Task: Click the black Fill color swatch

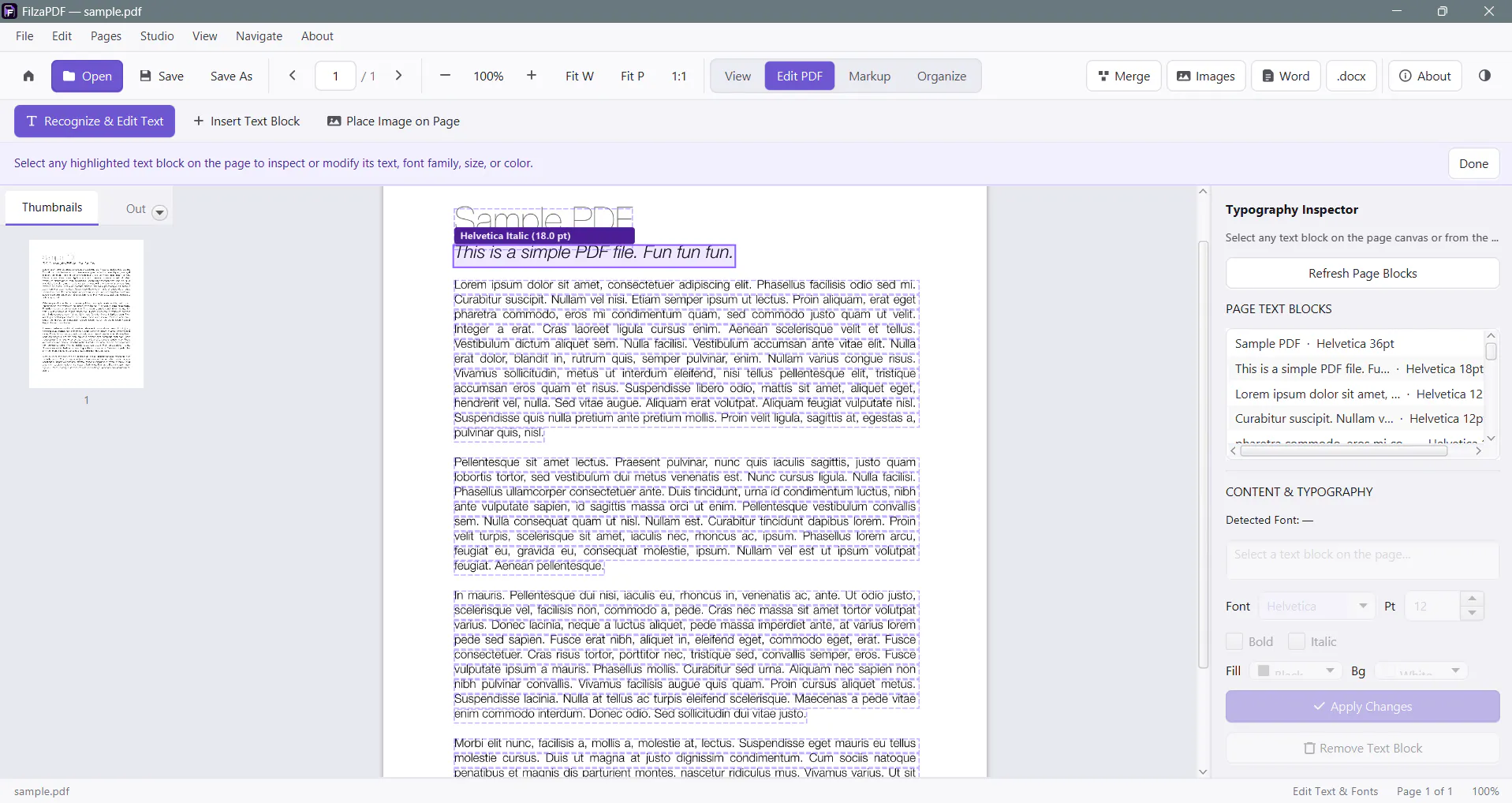Action: [x=1264, y=670]
